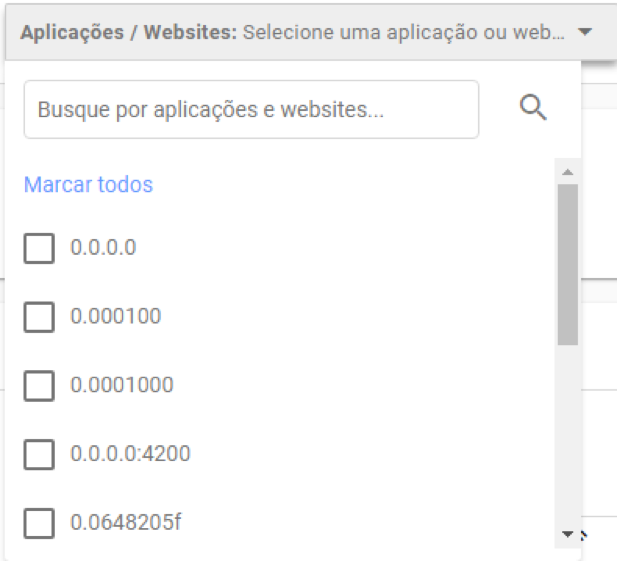Click the scrollbar up arrow
Viewport: 617px width, 561px height.
[x=568, y=173]
